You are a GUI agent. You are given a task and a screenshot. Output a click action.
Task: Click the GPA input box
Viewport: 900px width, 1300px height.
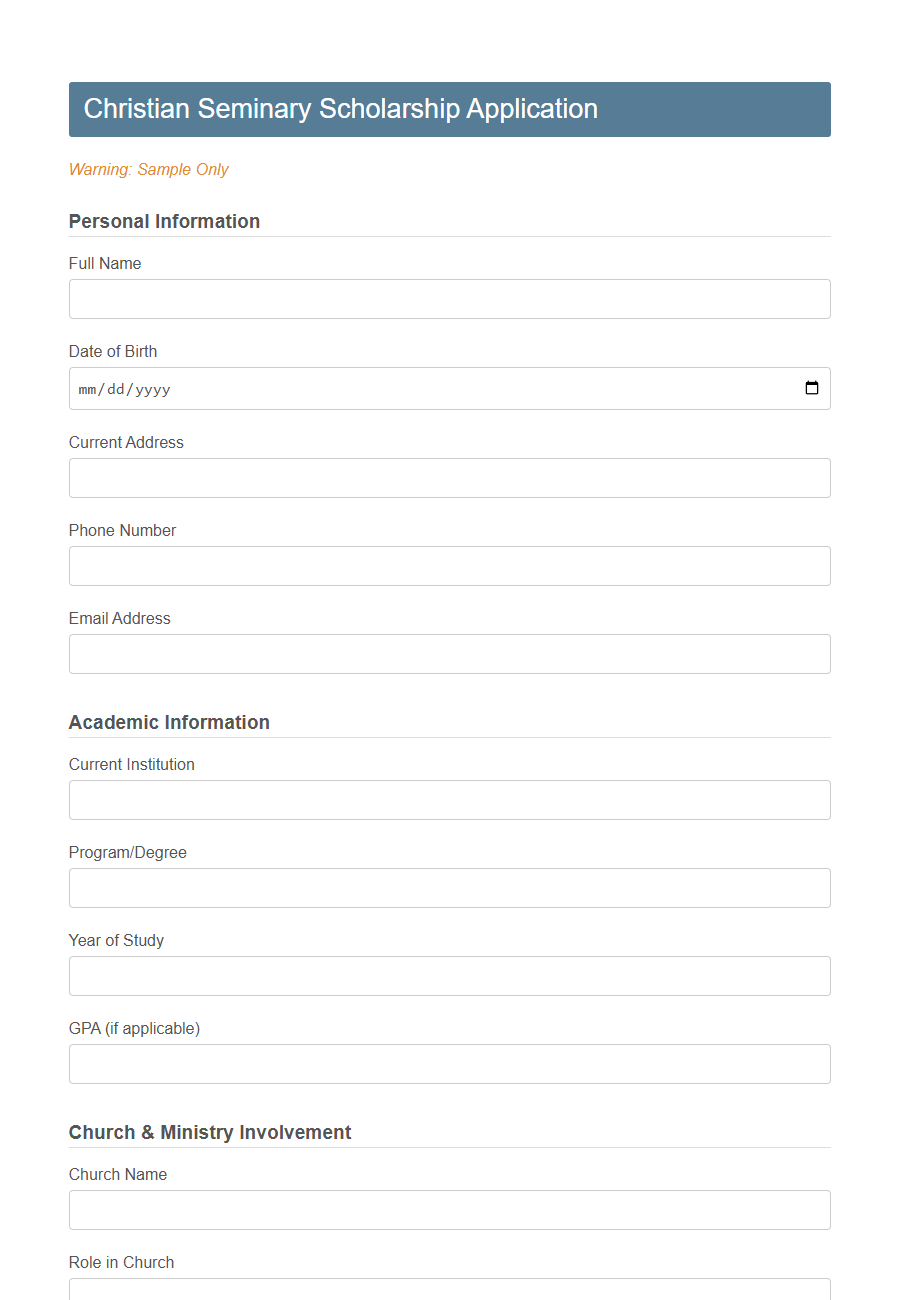(x=449, y=1063)
